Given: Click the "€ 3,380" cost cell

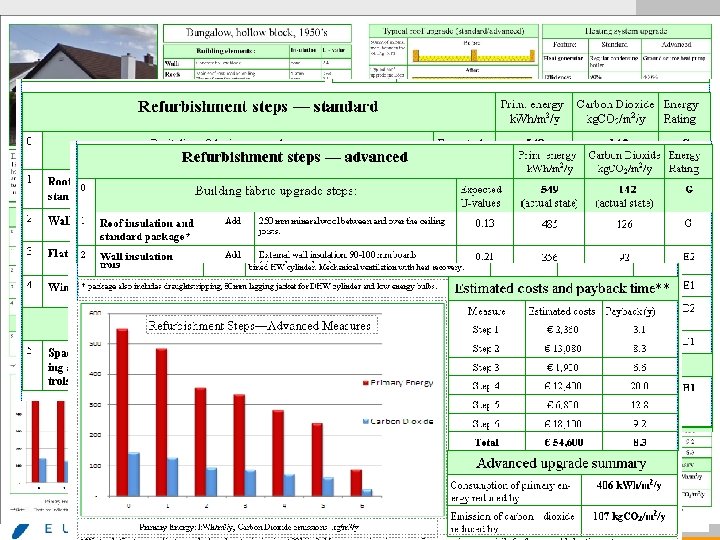Looking at the screenshot, I should [x=562, y=330].
